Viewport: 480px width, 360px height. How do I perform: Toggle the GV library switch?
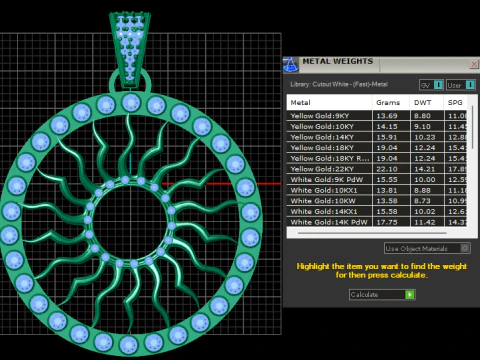pyautogui.click(x=431, y=85)
